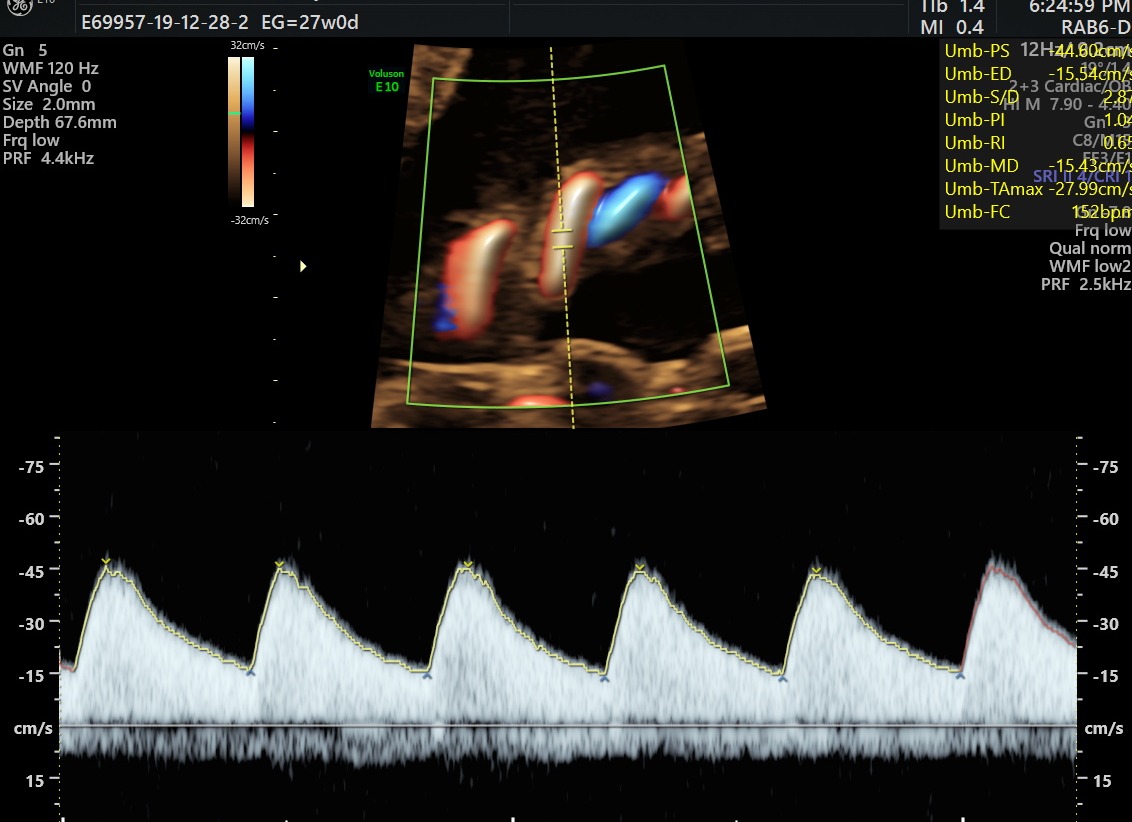Click the TIb 1.4 readout
The height and width of the screenshot is (822, 1132).
tap(952, 7)
